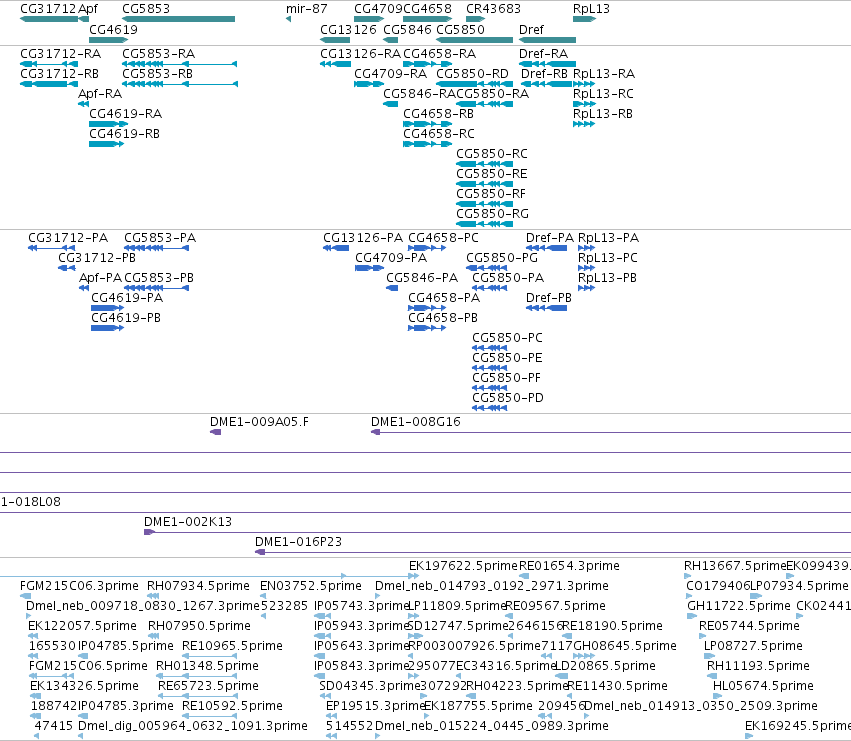The width and height of the screenshot is (851, 741).
Task: Select the CG5846 gene label
Action: 408,29
